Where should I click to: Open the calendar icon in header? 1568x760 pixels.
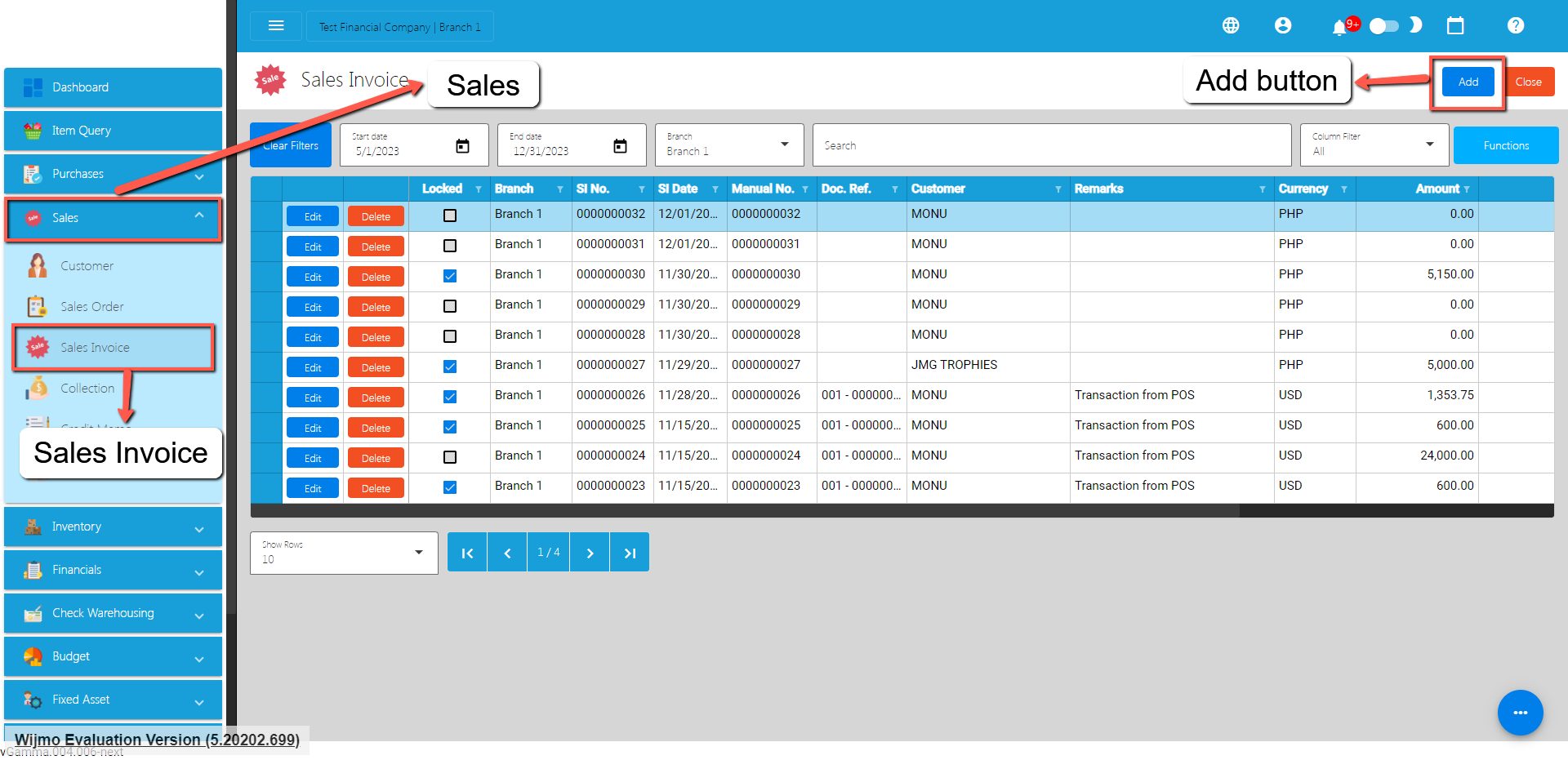[x=1455, y=26]
